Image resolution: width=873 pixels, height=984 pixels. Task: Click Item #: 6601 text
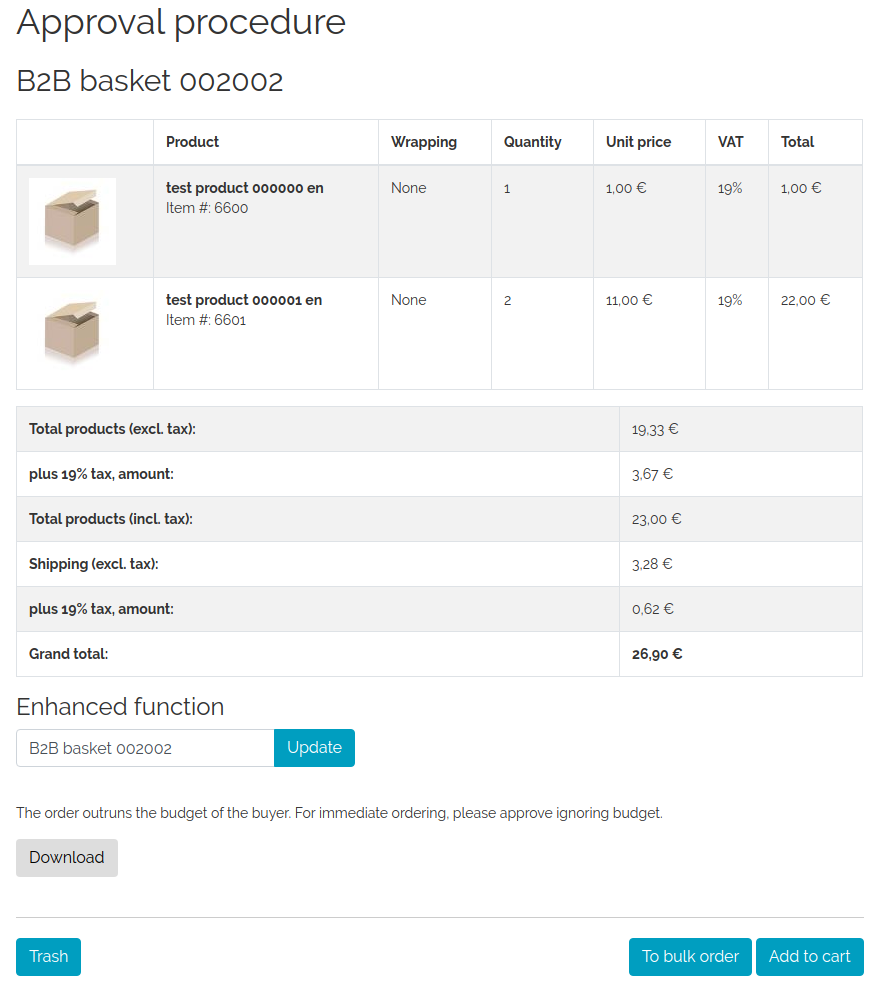pyautogui.click(x=206, y=320)
